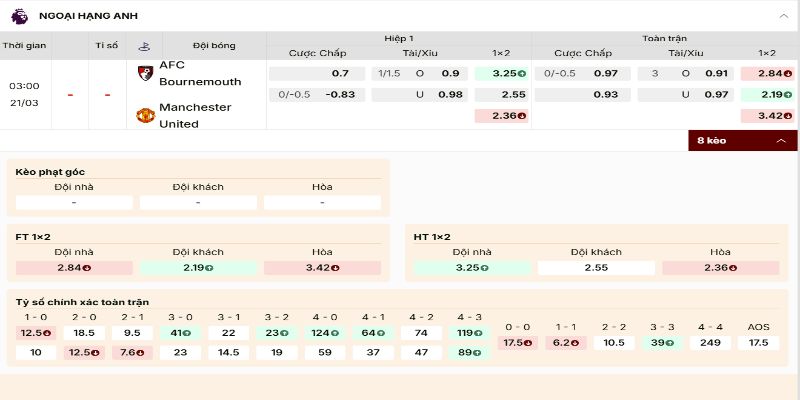Click the AFC Bournemouth club crest
The image size is (800, 400).
[x=145, y=73]
